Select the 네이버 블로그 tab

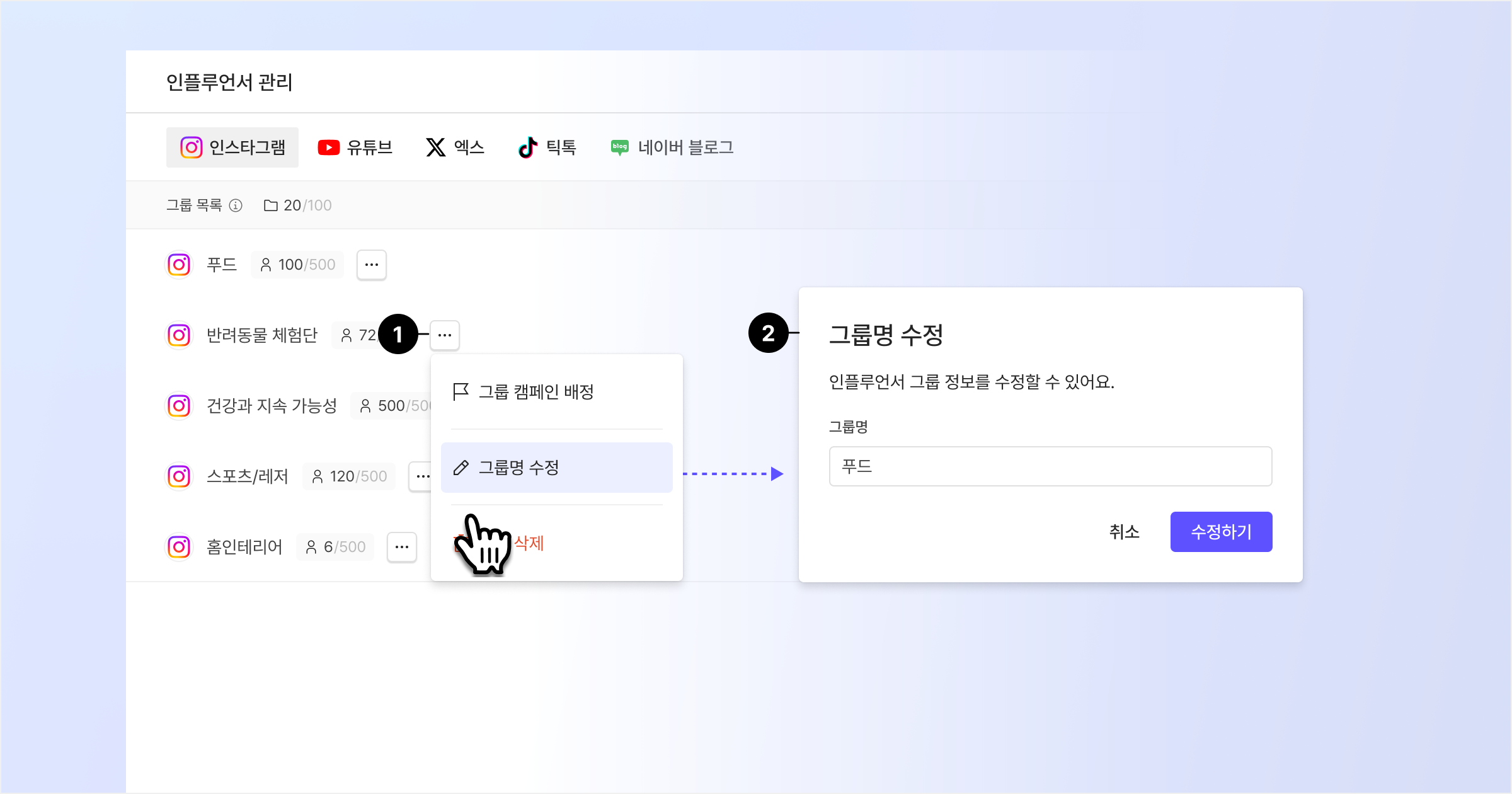(672, 147)
